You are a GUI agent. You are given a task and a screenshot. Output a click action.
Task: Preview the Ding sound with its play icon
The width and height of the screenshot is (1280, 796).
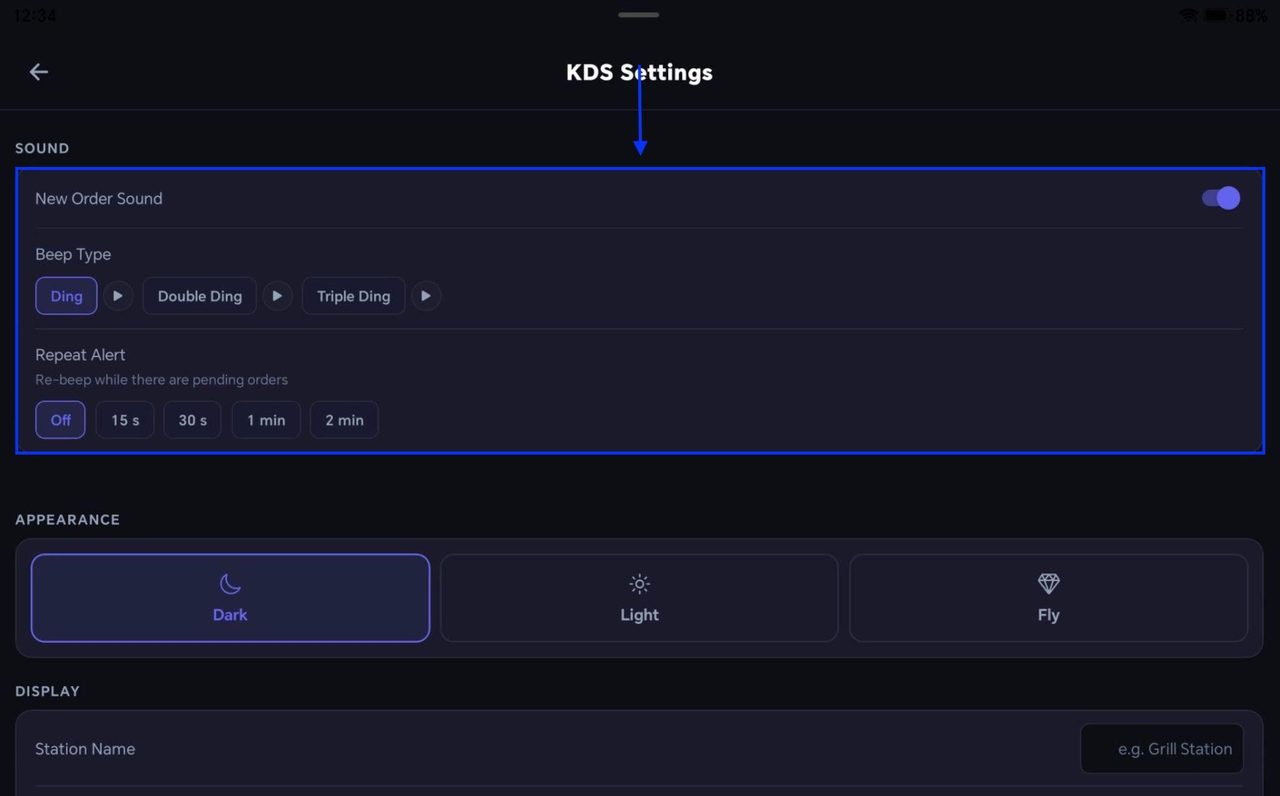(118, 296)
